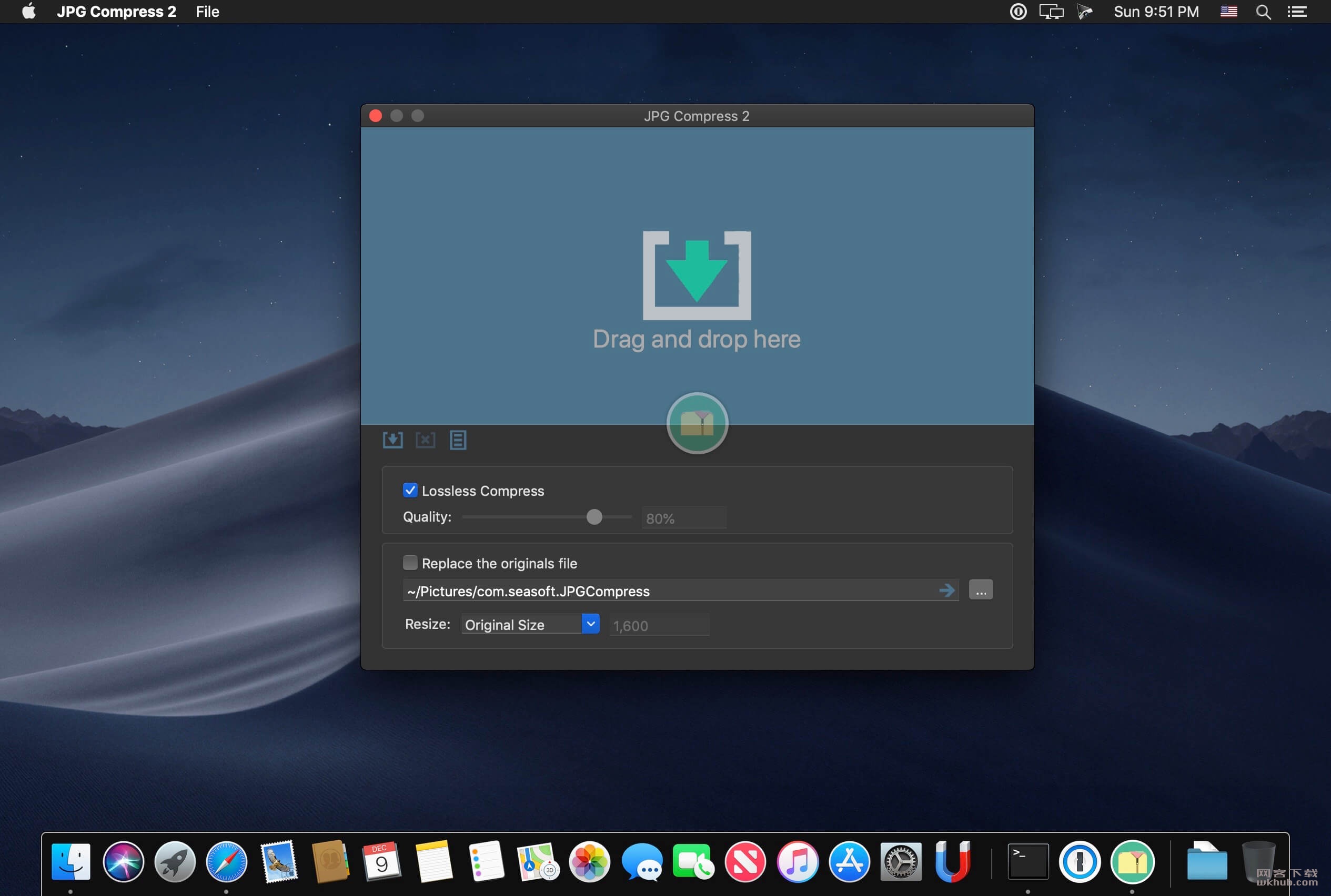Open iTunes from the Dock
Screen dimensions: 1331x896
click(x=797, y=861)
